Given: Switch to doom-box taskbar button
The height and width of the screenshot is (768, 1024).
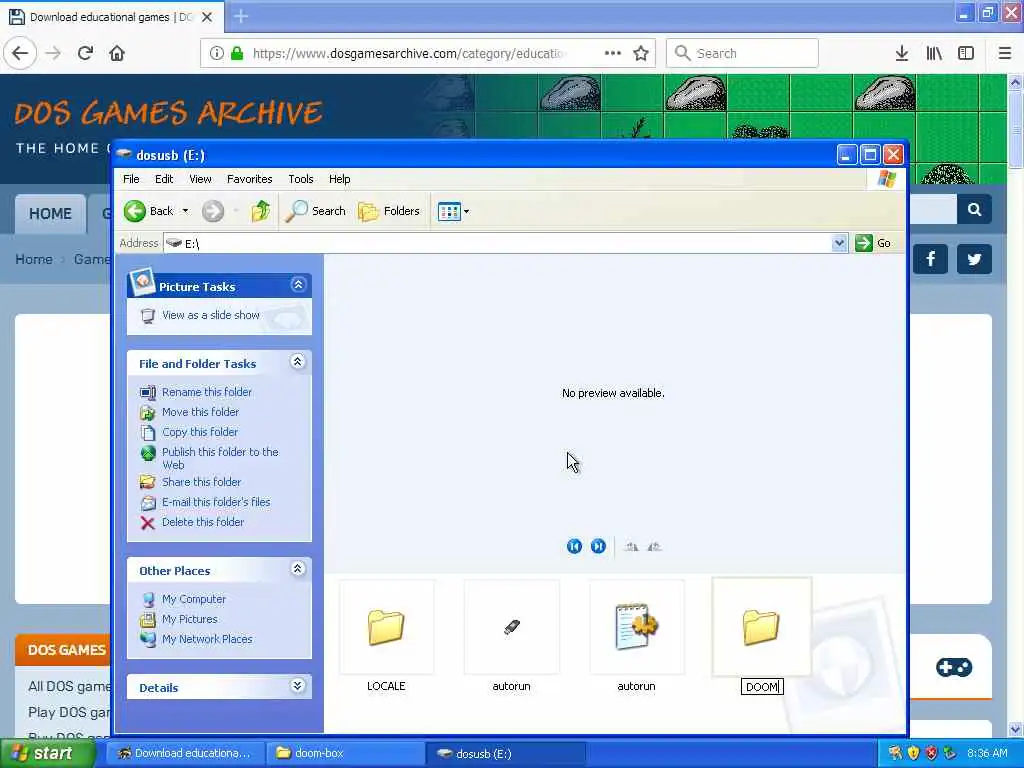Looking at the screenshot, I should pyautogui.click(x=345, y=753).
